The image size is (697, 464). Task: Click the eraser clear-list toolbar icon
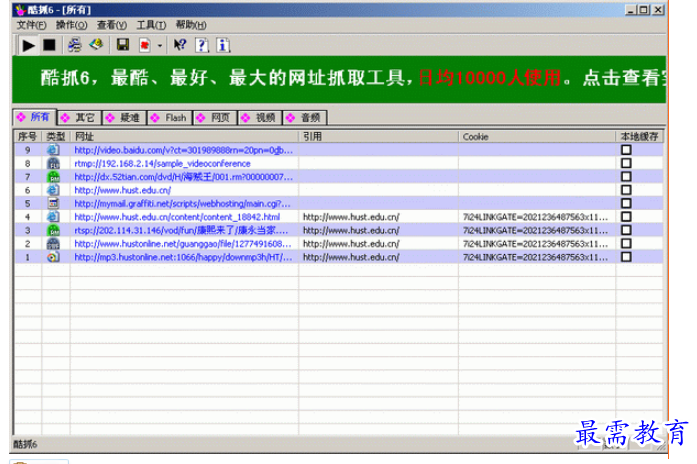pyautogui.click(x=96, y=45)
